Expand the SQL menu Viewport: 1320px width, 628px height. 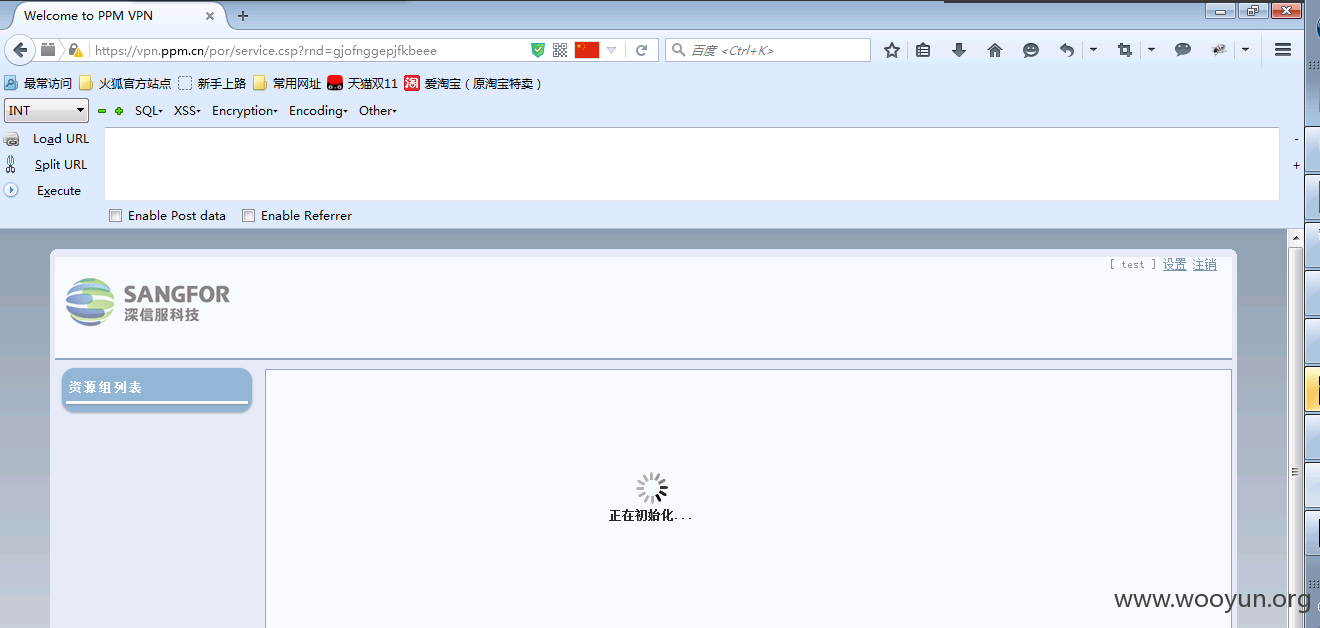point(149,111)
